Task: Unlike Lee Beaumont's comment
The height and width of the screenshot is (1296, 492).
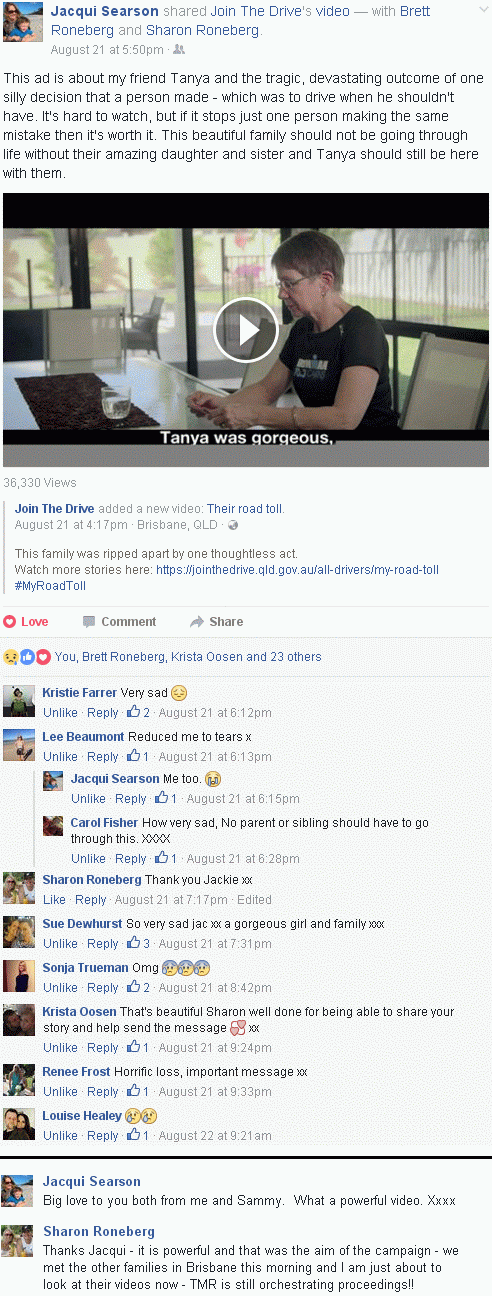Action: [60, 757]
